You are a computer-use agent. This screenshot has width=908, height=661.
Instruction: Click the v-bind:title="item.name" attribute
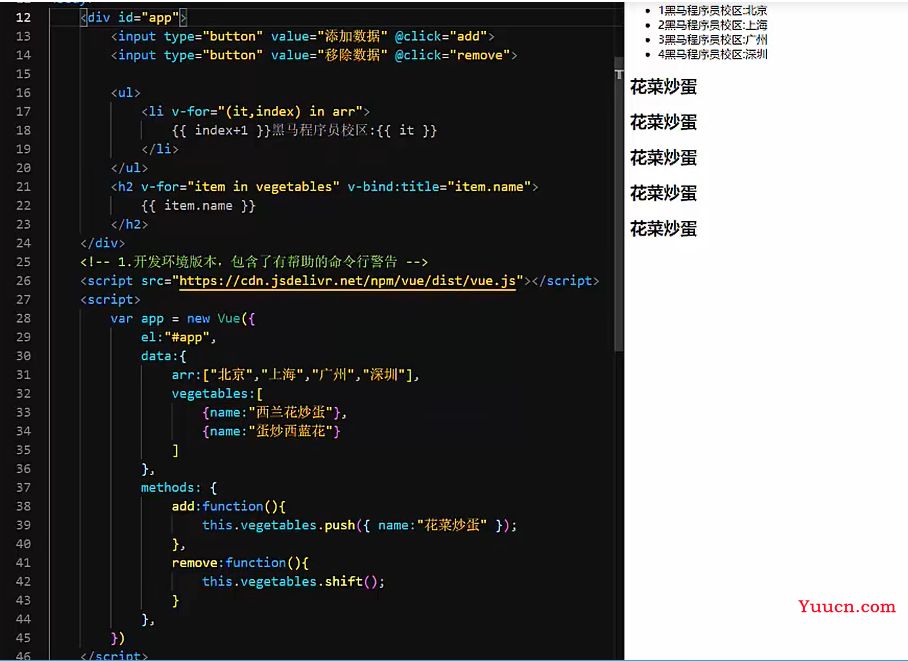pos(440,187)
